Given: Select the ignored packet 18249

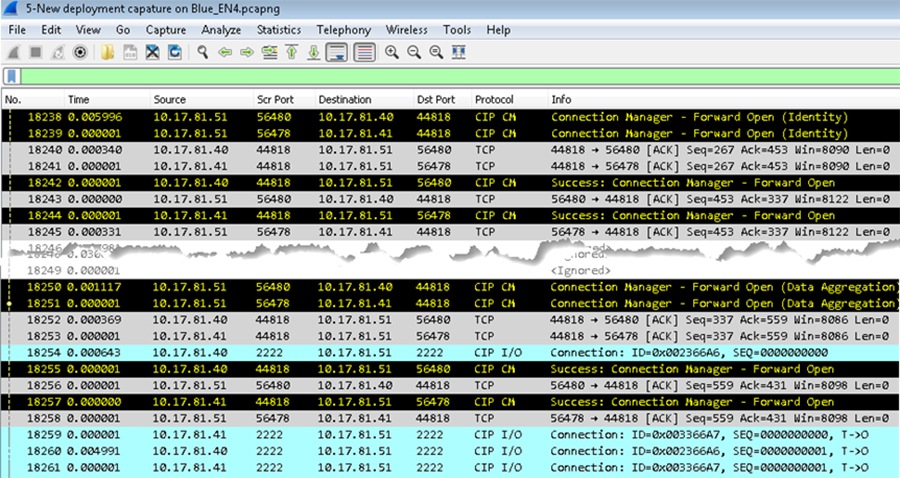Looking at the screenshot, I should (451, 271).
